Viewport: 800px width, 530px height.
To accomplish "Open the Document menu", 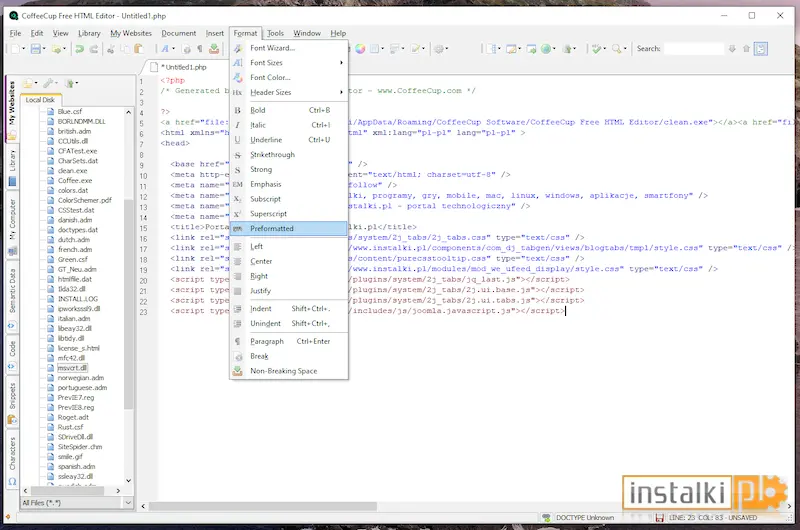I will point(179,33).
